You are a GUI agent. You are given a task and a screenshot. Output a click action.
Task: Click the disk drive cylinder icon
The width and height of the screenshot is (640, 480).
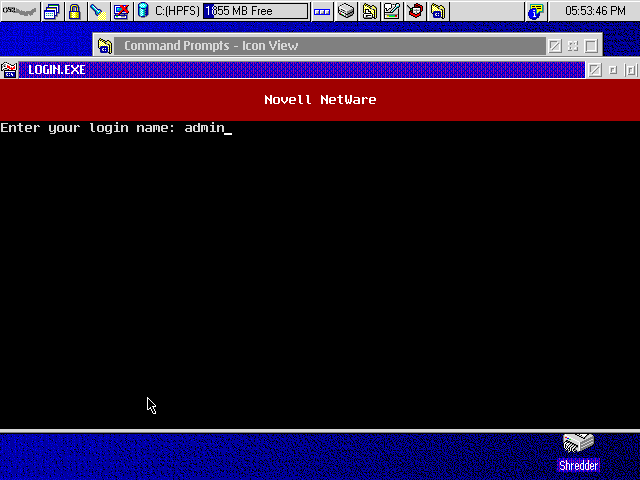[x=143, y=11]
